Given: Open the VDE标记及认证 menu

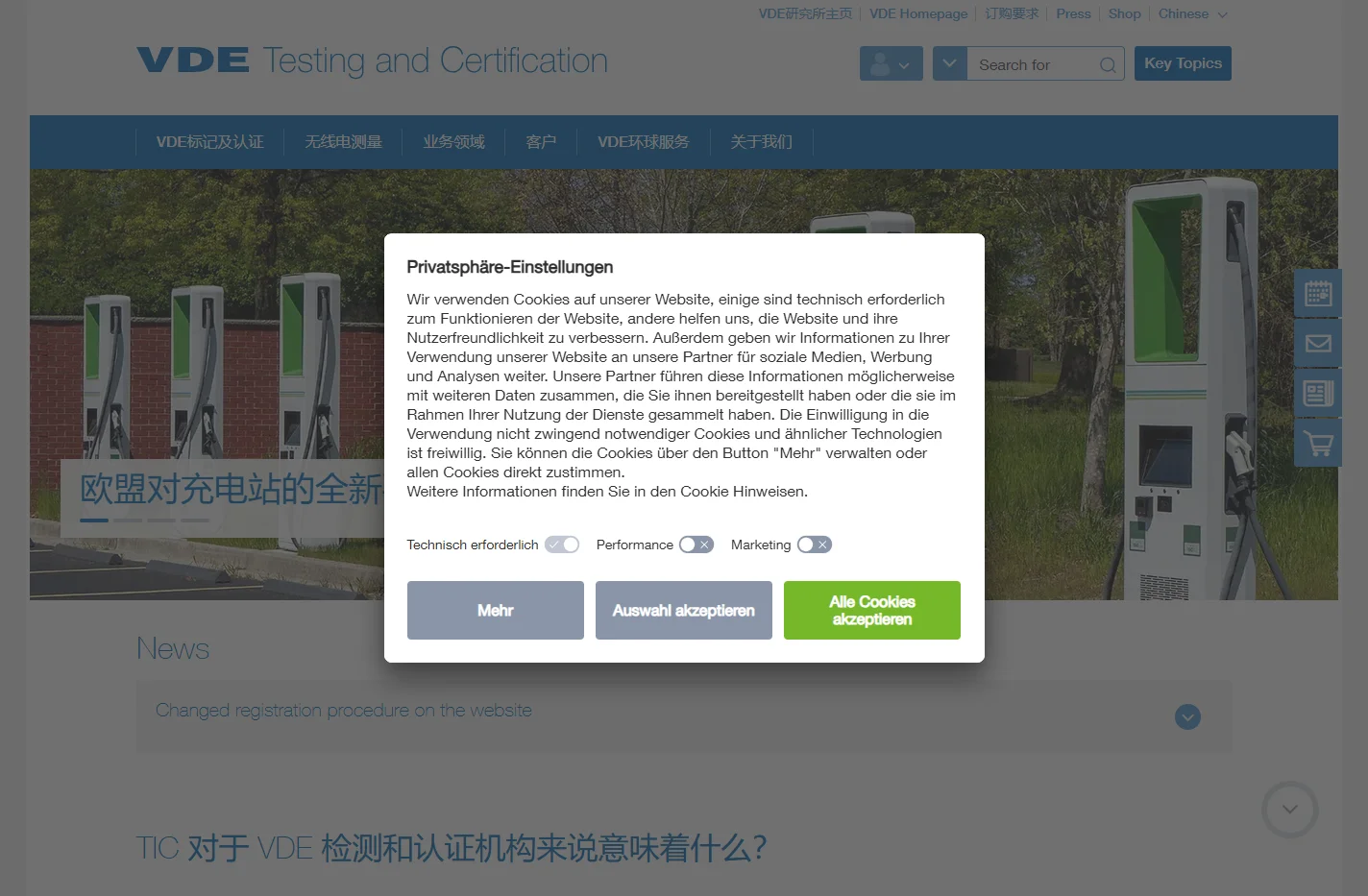Looking at the screenshot, I should [x=209, y=142].
